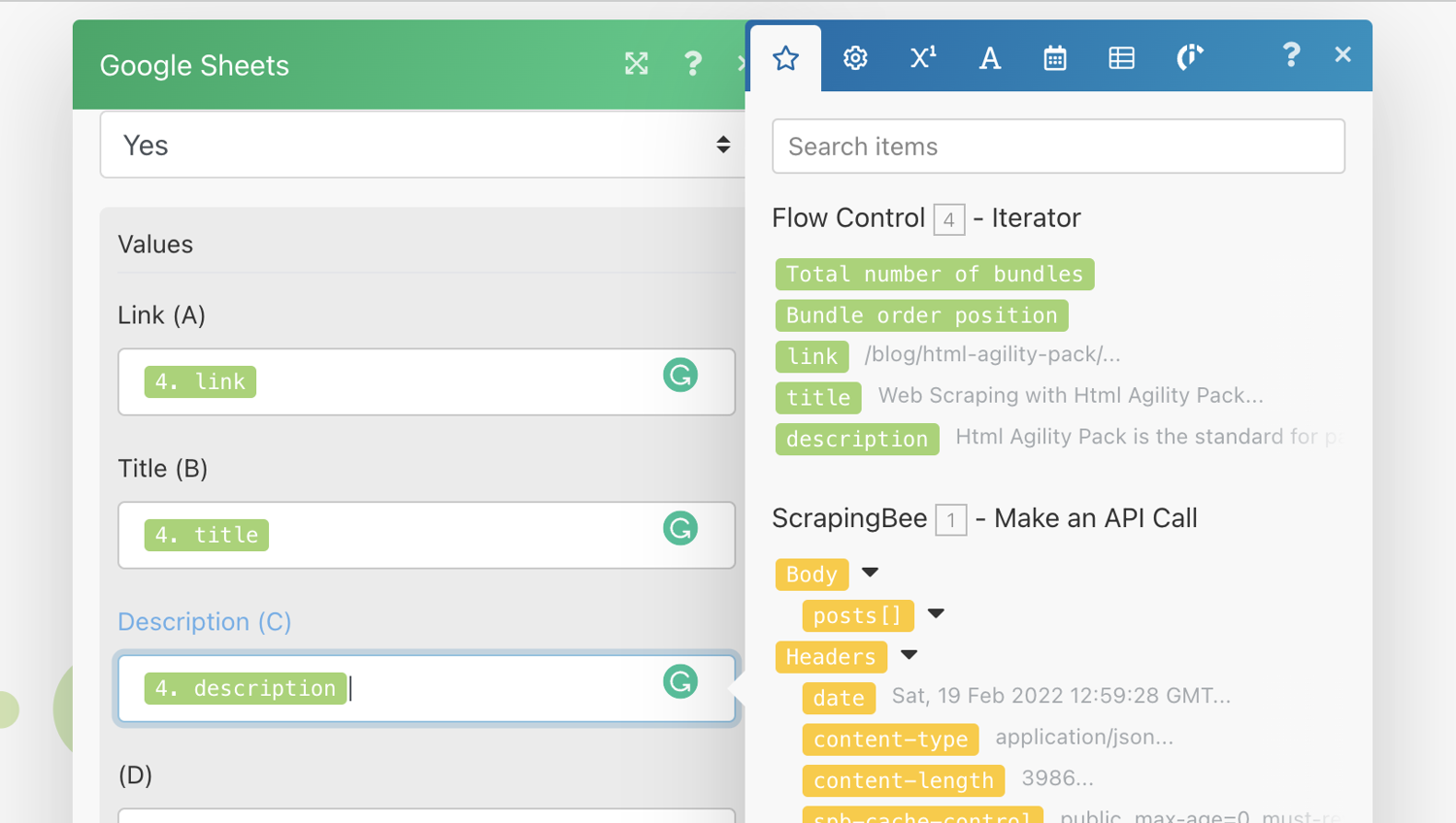Click the expand module window icon
1456x823 pixels.
click(636, 64)
